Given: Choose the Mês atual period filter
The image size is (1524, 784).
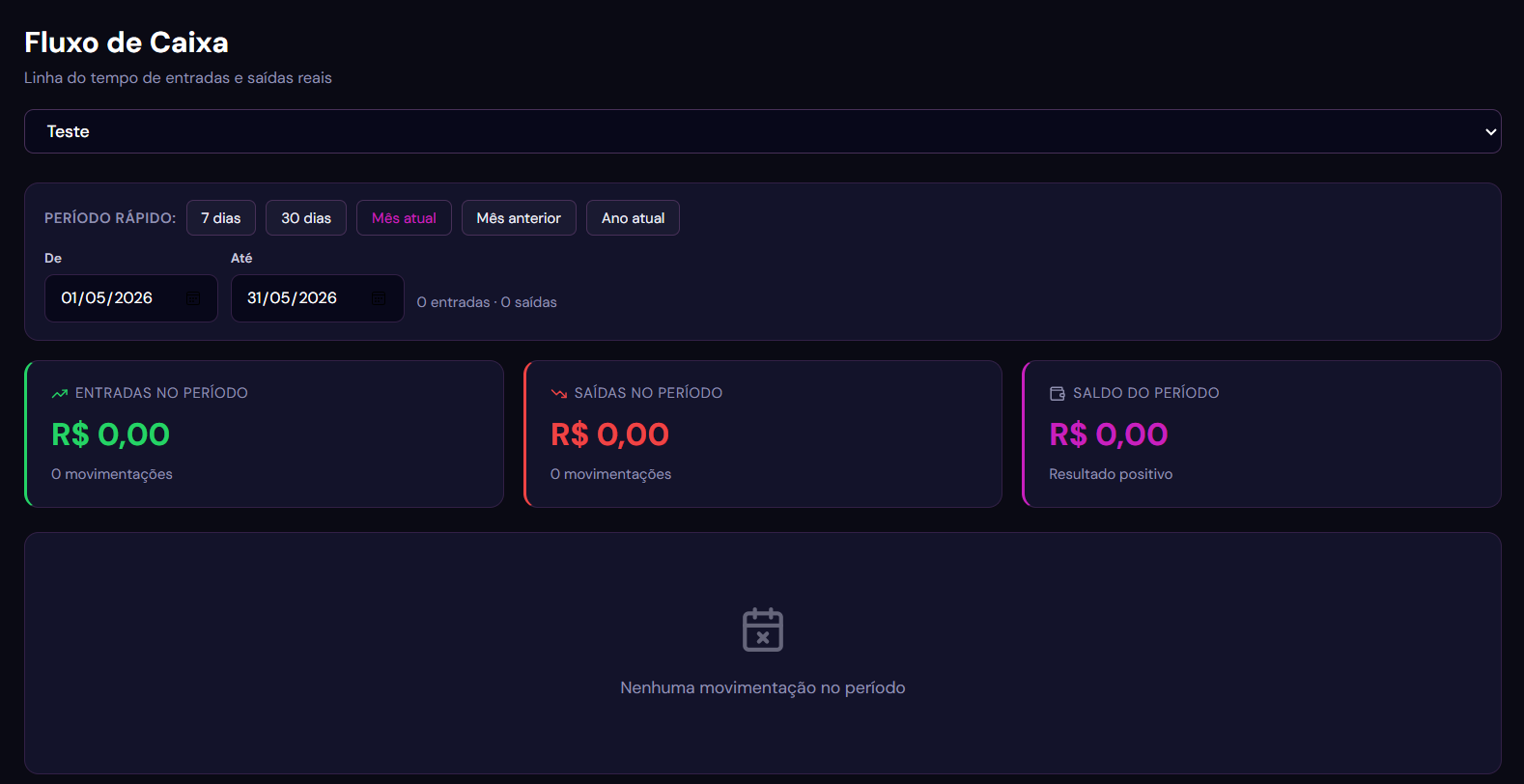Looking at the screenshot, I should pos(404,218).
